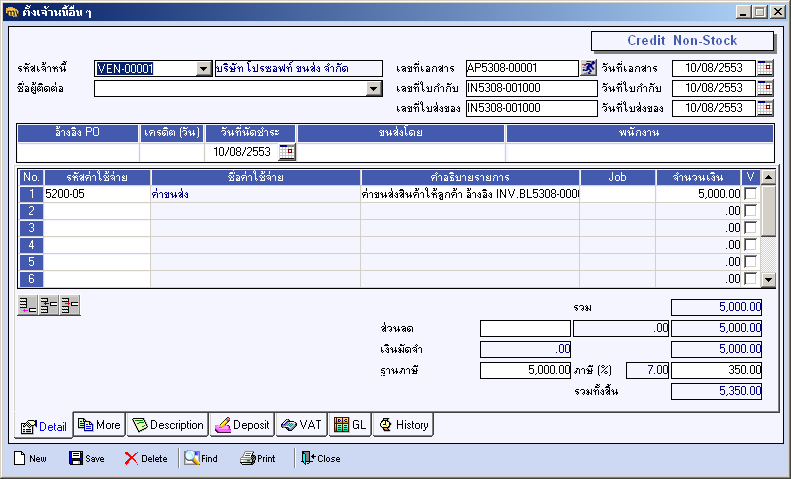This screenshot has width=791, height=479.
Task: Click the ฐานภาษี tax base field
Action: (x=525, y=370)
